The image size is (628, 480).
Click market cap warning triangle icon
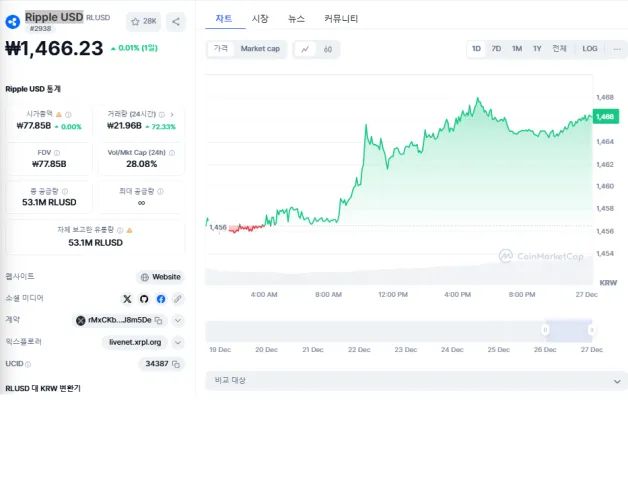click(x=59, y=115)
